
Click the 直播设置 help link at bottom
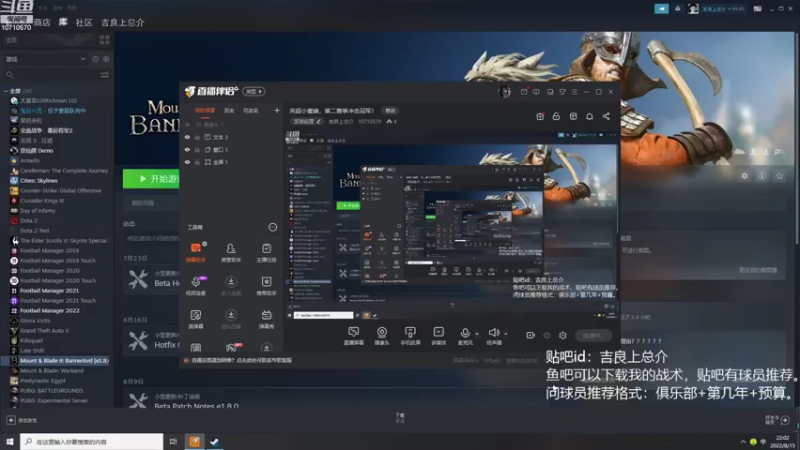(241, 360)
